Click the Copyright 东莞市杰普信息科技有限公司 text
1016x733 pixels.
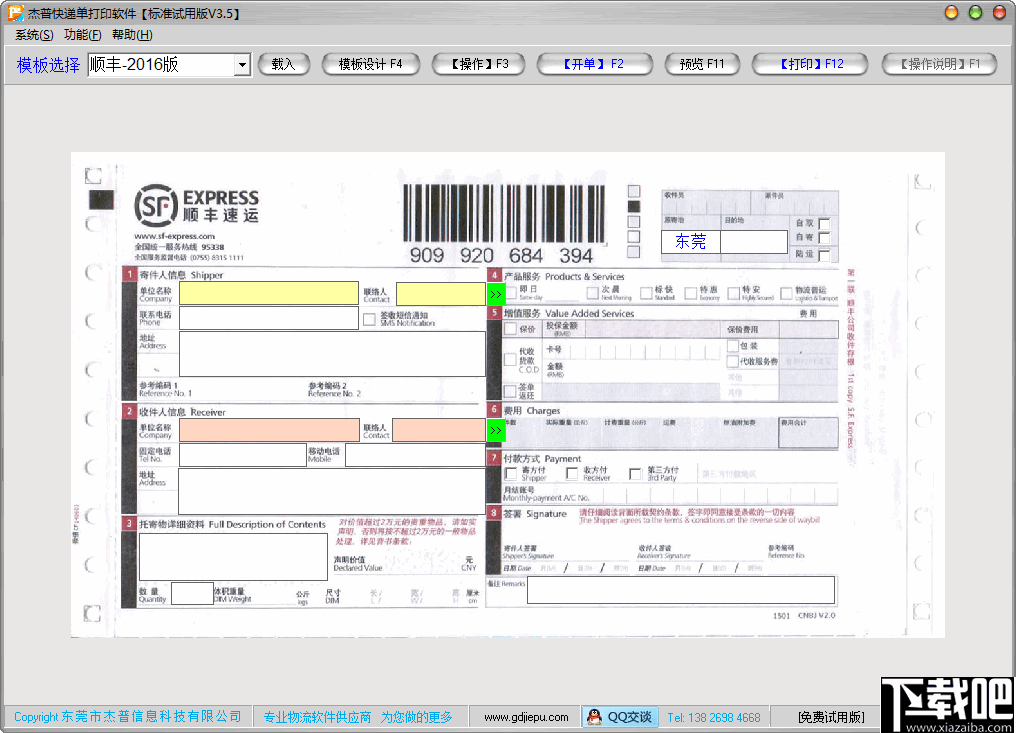pyautogui.click(x=128, y=717)
